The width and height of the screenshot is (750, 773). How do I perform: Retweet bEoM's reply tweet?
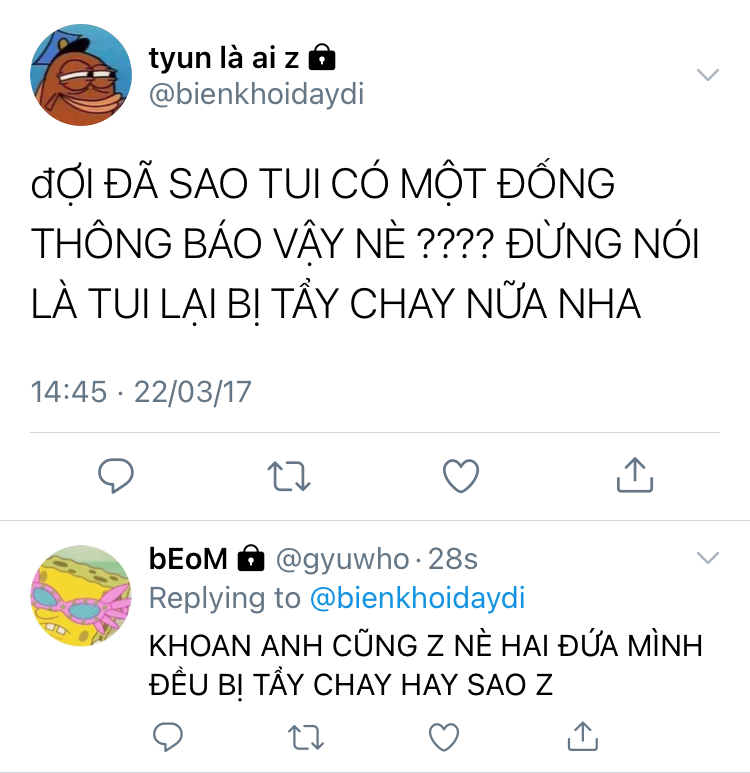[x=306, y=737]
